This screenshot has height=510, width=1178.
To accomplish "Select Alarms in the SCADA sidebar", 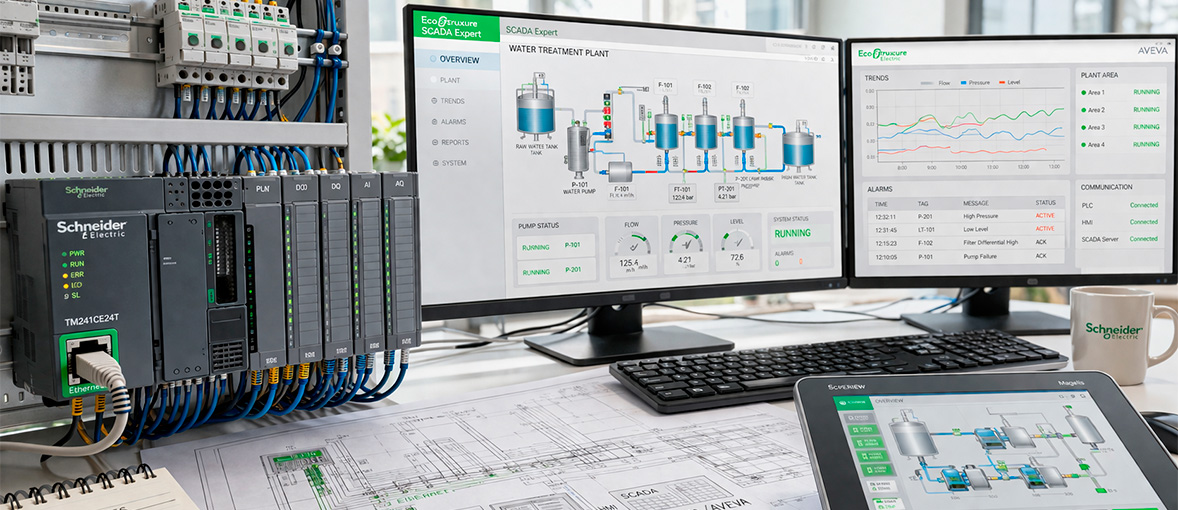I will (x=453, y=122).
